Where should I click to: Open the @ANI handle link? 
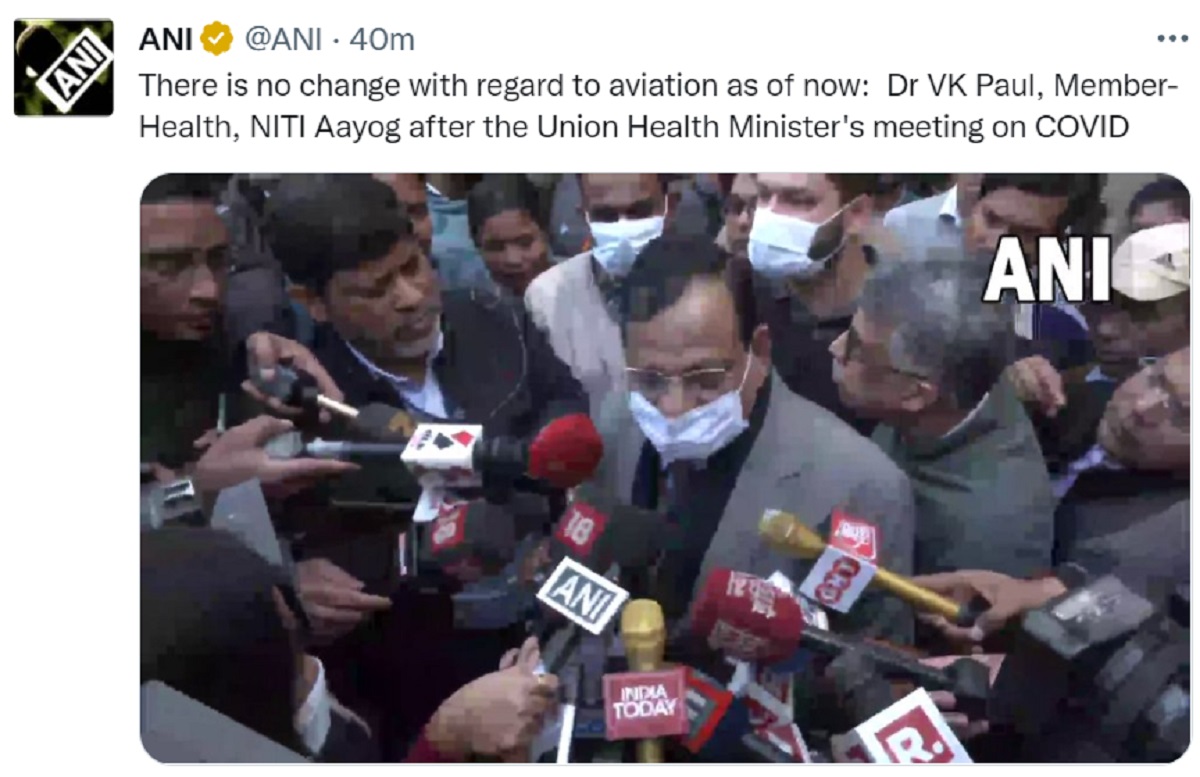[x=283, y=39]
